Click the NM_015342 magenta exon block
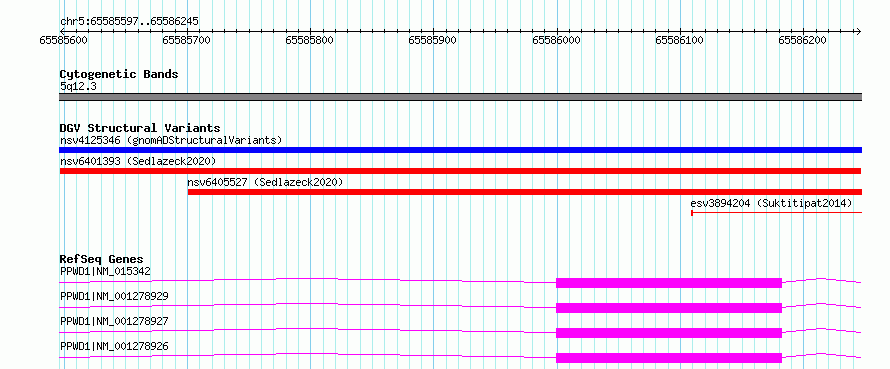Image resolution: width=890 pixels, height=369 pixels. tap(669, 283)
